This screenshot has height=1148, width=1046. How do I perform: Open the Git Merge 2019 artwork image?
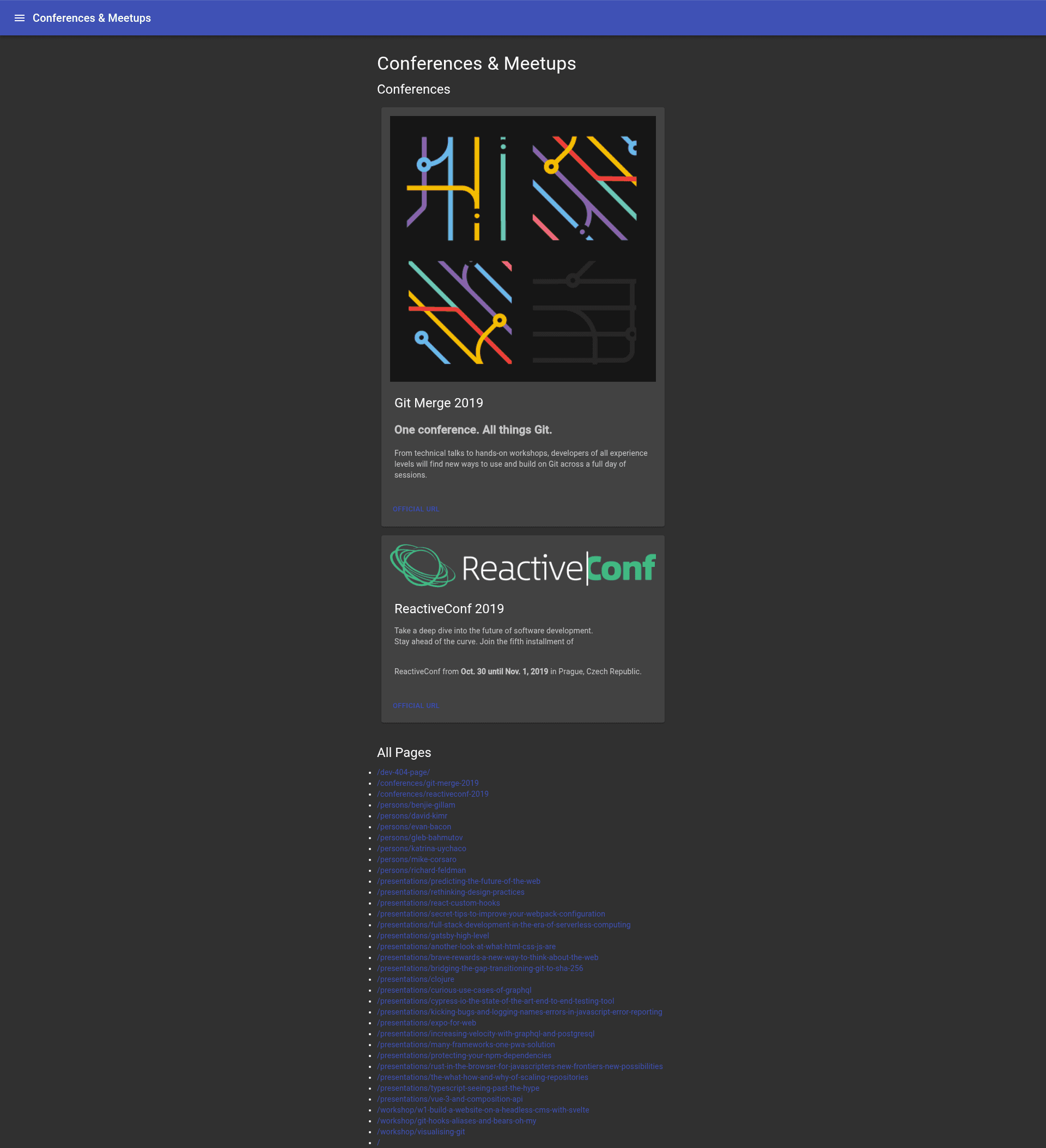pos(522,249)
